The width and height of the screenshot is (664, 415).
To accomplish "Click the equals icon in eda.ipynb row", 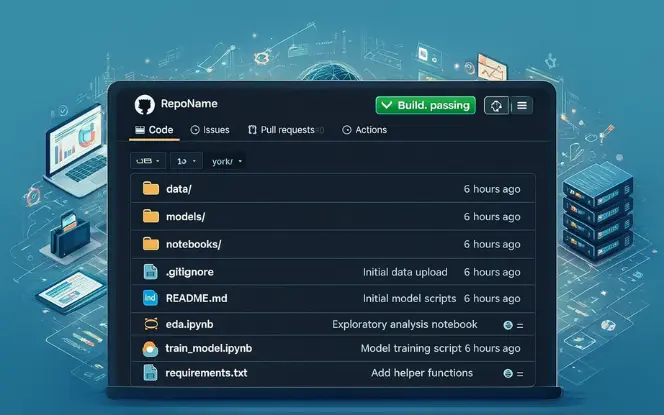I will 520,326.
